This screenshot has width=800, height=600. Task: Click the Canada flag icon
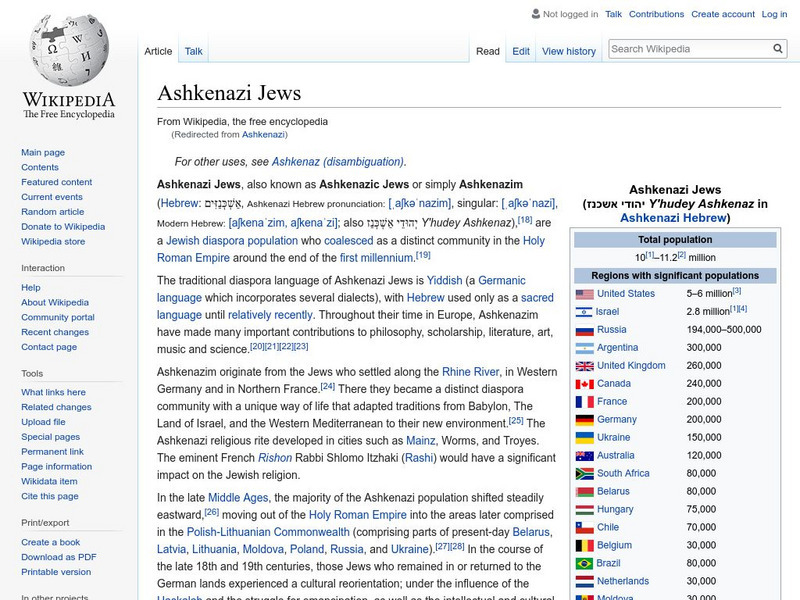(585, 384)
